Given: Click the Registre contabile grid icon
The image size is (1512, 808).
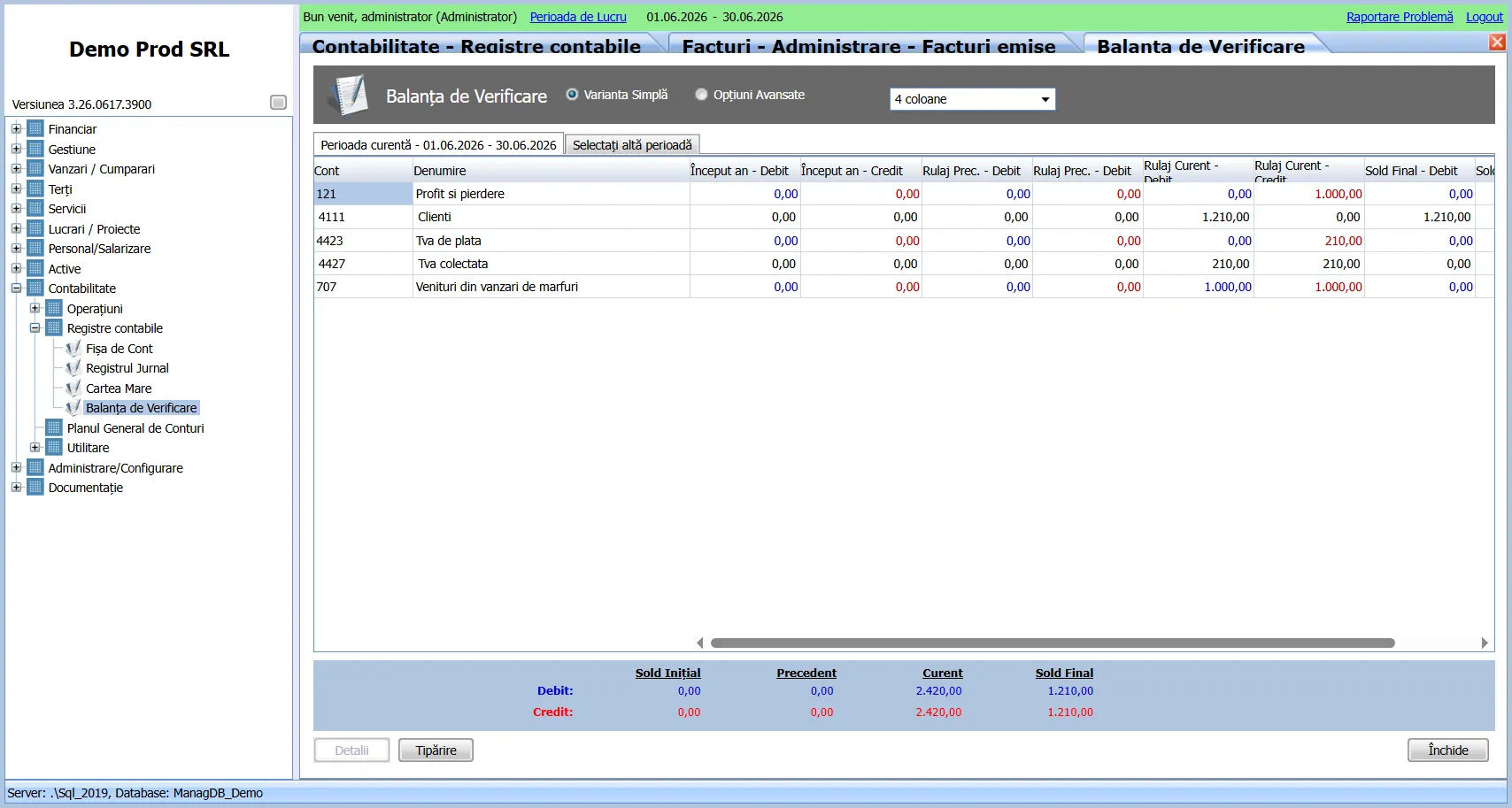Looking at the screenshot, I should coord(54,327).
